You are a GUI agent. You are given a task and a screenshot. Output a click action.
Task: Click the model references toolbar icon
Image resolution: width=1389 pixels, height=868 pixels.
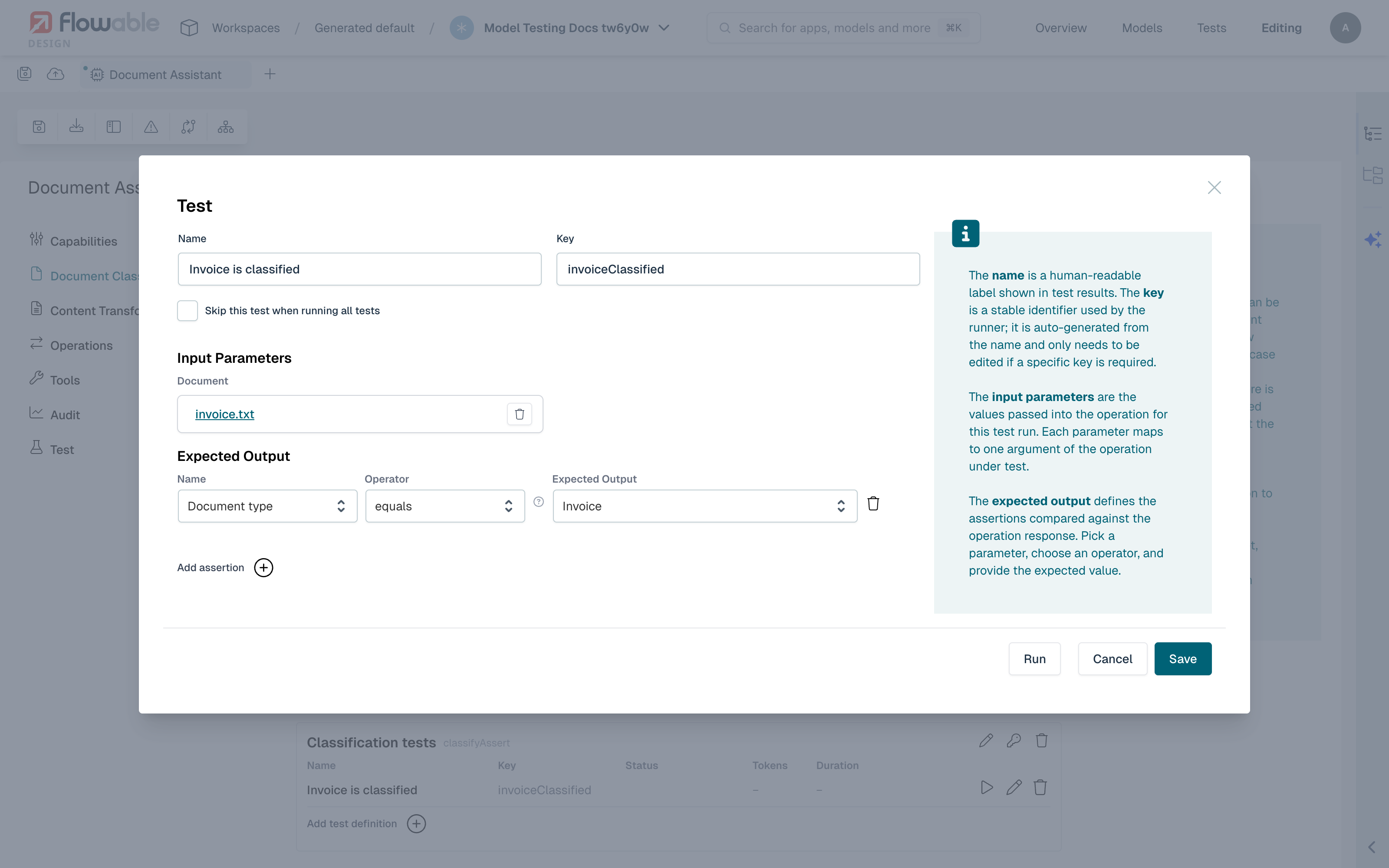point(188,127)
